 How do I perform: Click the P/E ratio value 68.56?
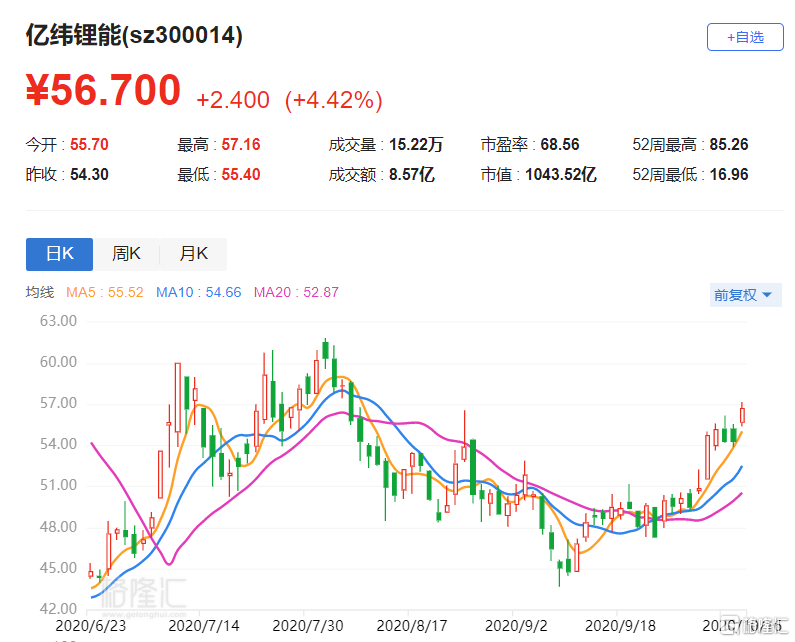(x=560, y=145)
